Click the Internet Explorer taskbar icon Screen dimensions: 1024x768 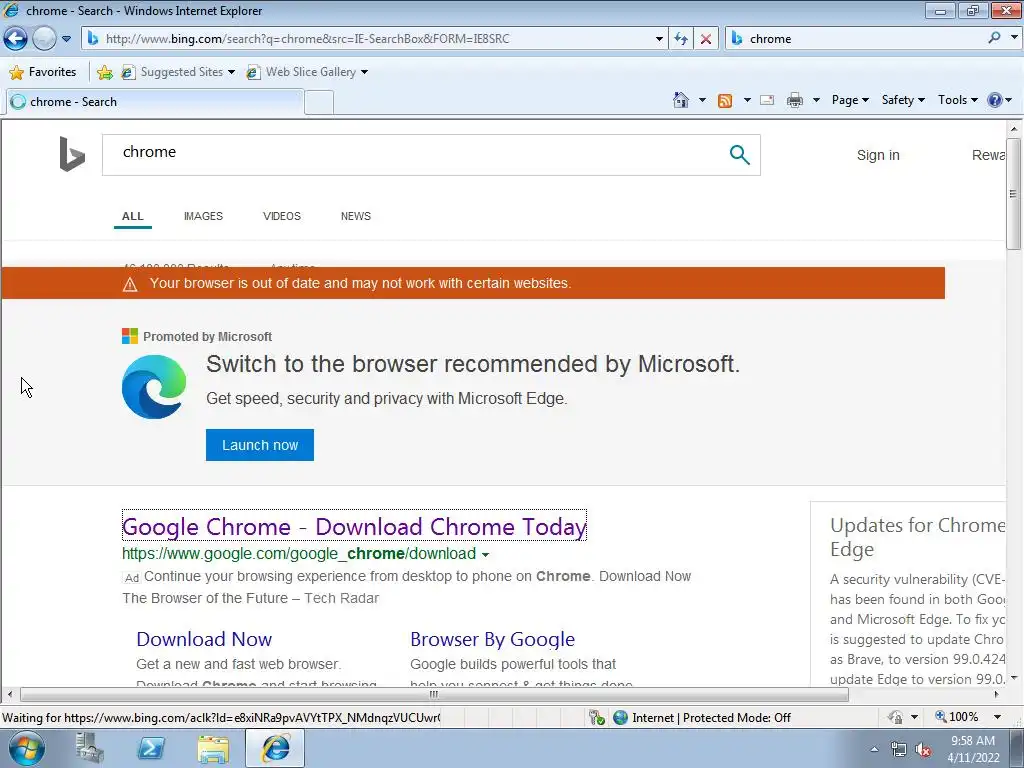click(276, 748)
